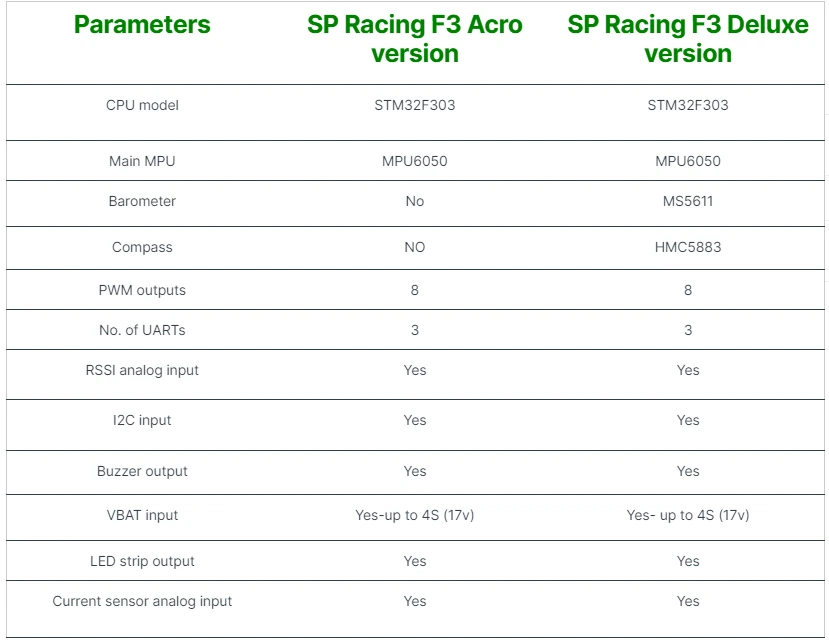Click Acro 'Yes-up to 4S (17v)' cell
The width and height of the screenshot is (829, 641).
click(414, 515)
